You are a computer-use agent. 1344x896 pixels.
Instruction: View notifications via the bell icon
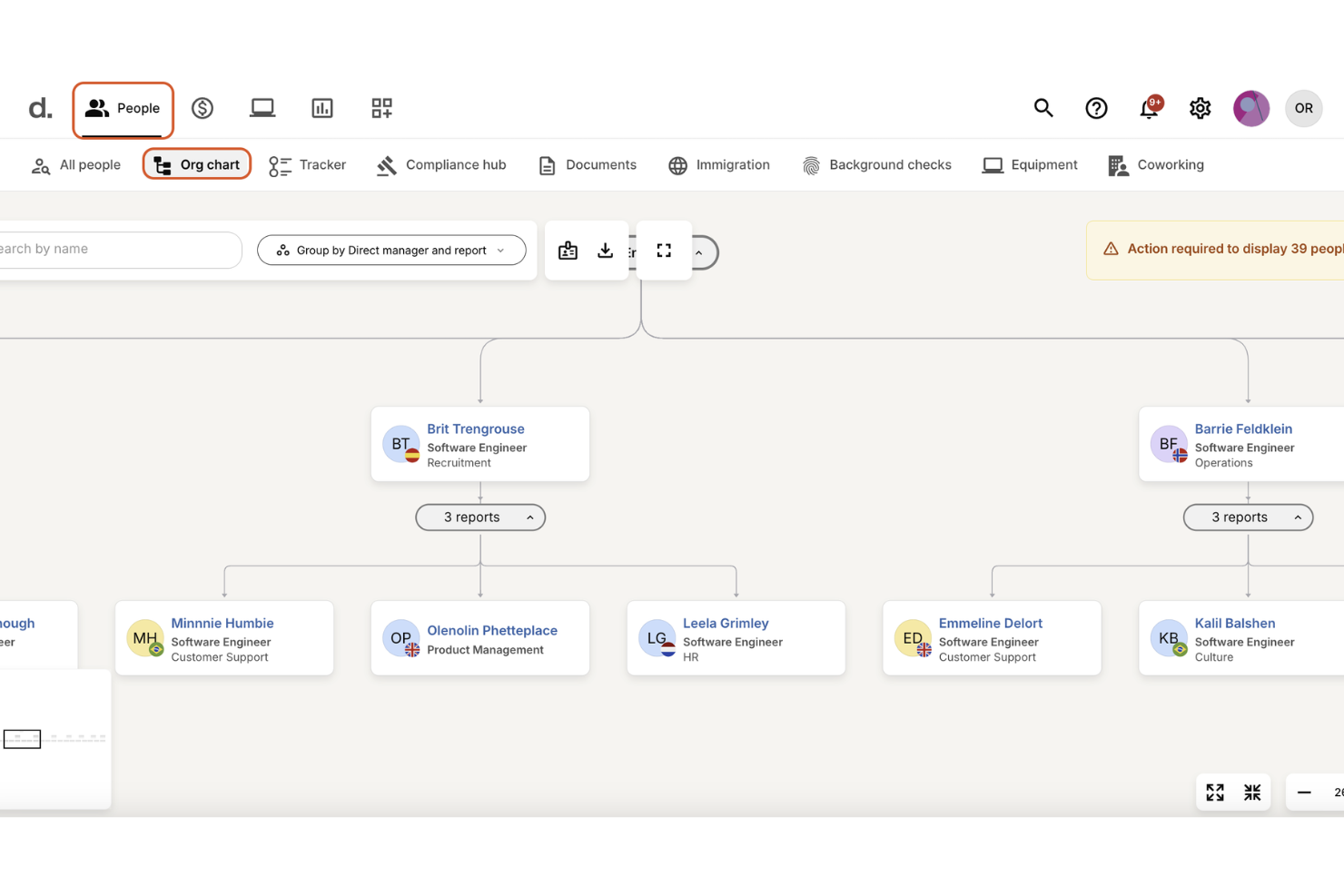(1149, 108)
